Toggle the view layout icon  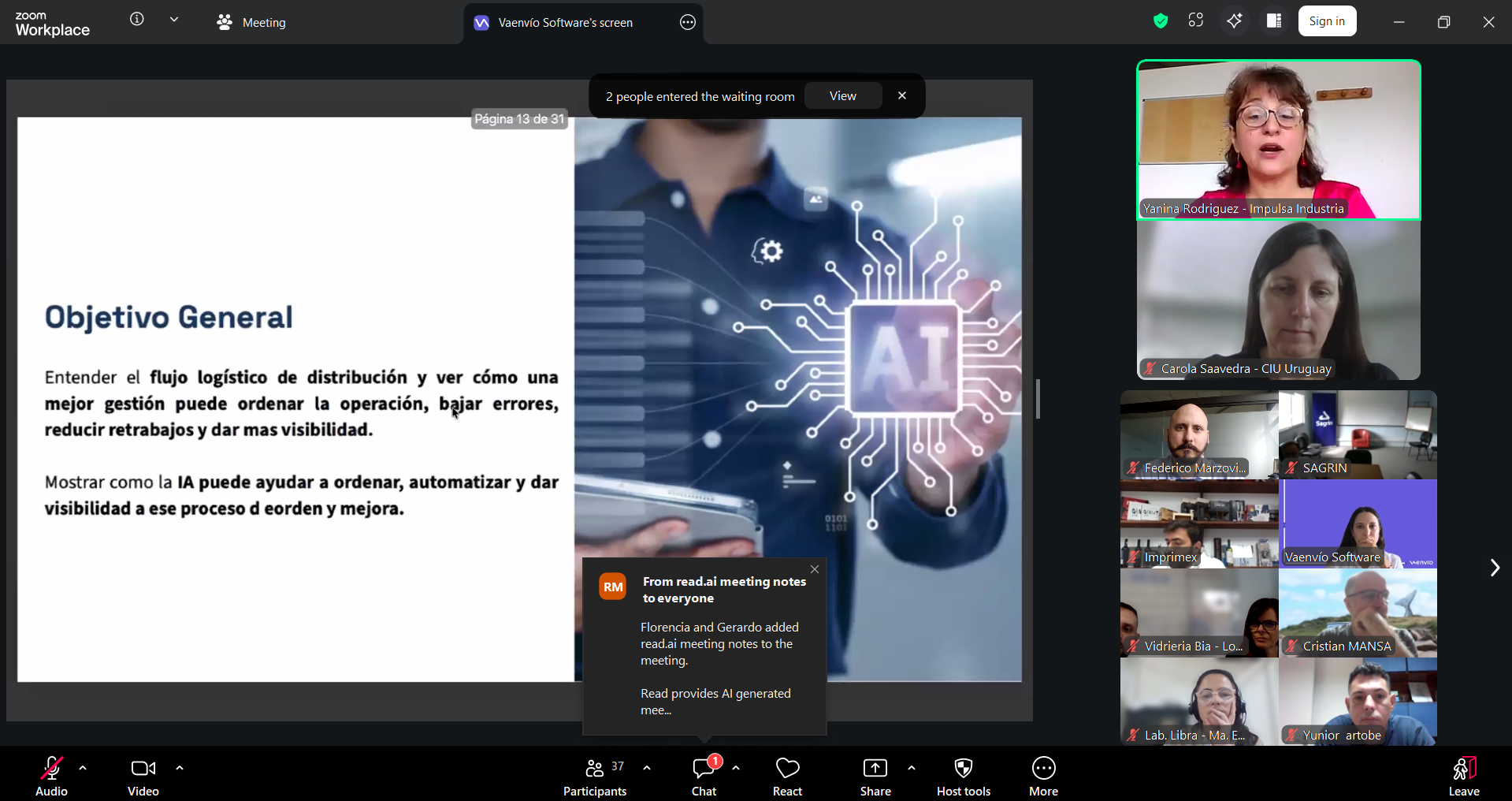click(x=1274, y=21)
